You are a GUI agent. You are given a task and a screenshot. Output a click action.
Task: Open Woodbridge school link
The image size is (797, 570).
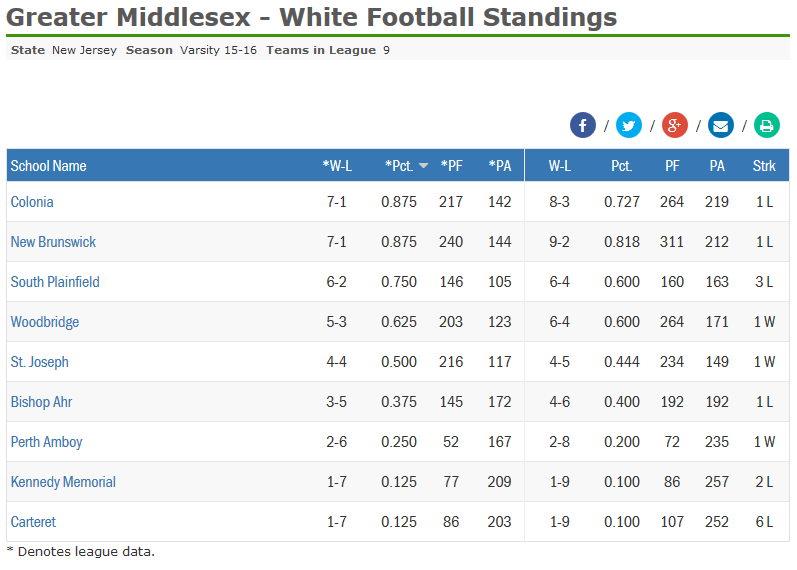pos(45,322)
